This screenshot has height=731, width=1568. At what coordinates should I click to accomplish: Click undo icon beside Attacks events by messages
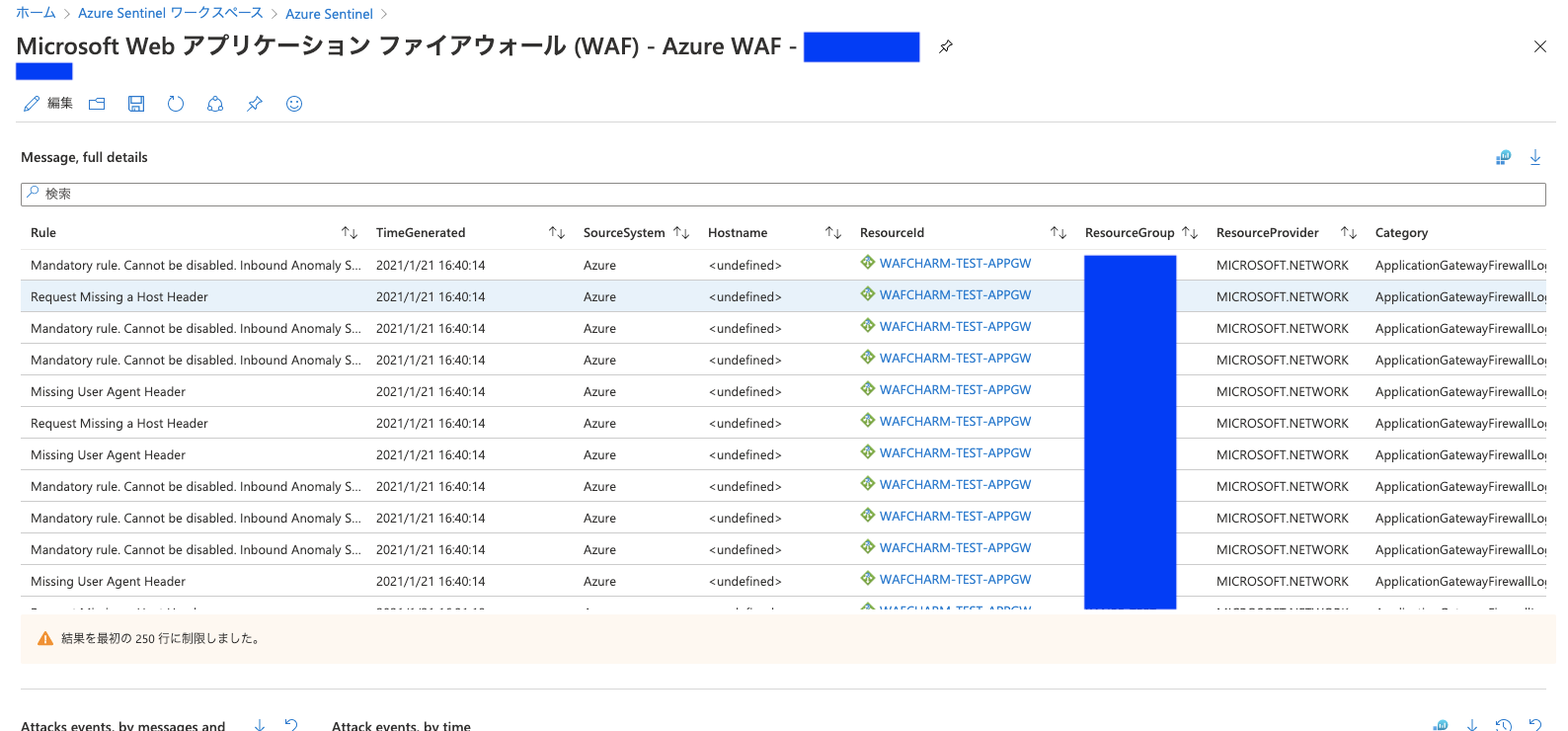coord(291,725)
